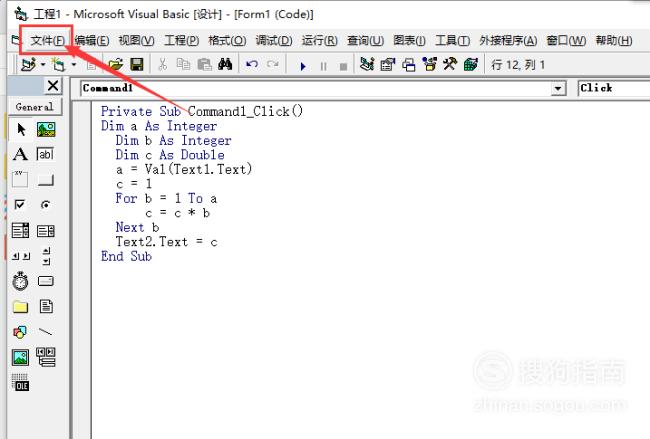Select the Data control tool
This screenshot has width=650, height=439.
point(46,357)
